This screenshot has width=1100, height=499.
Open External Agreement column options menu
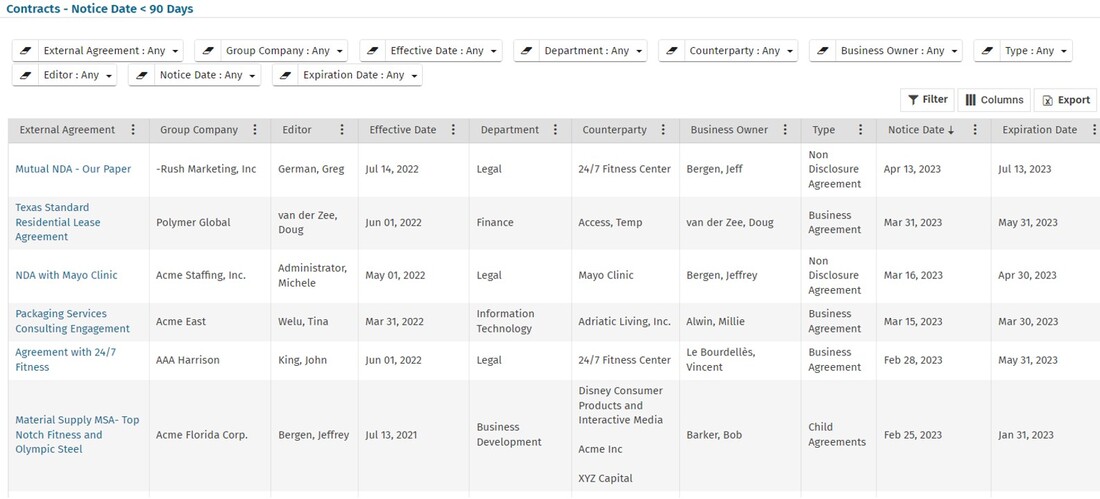[x=134, y=130]
